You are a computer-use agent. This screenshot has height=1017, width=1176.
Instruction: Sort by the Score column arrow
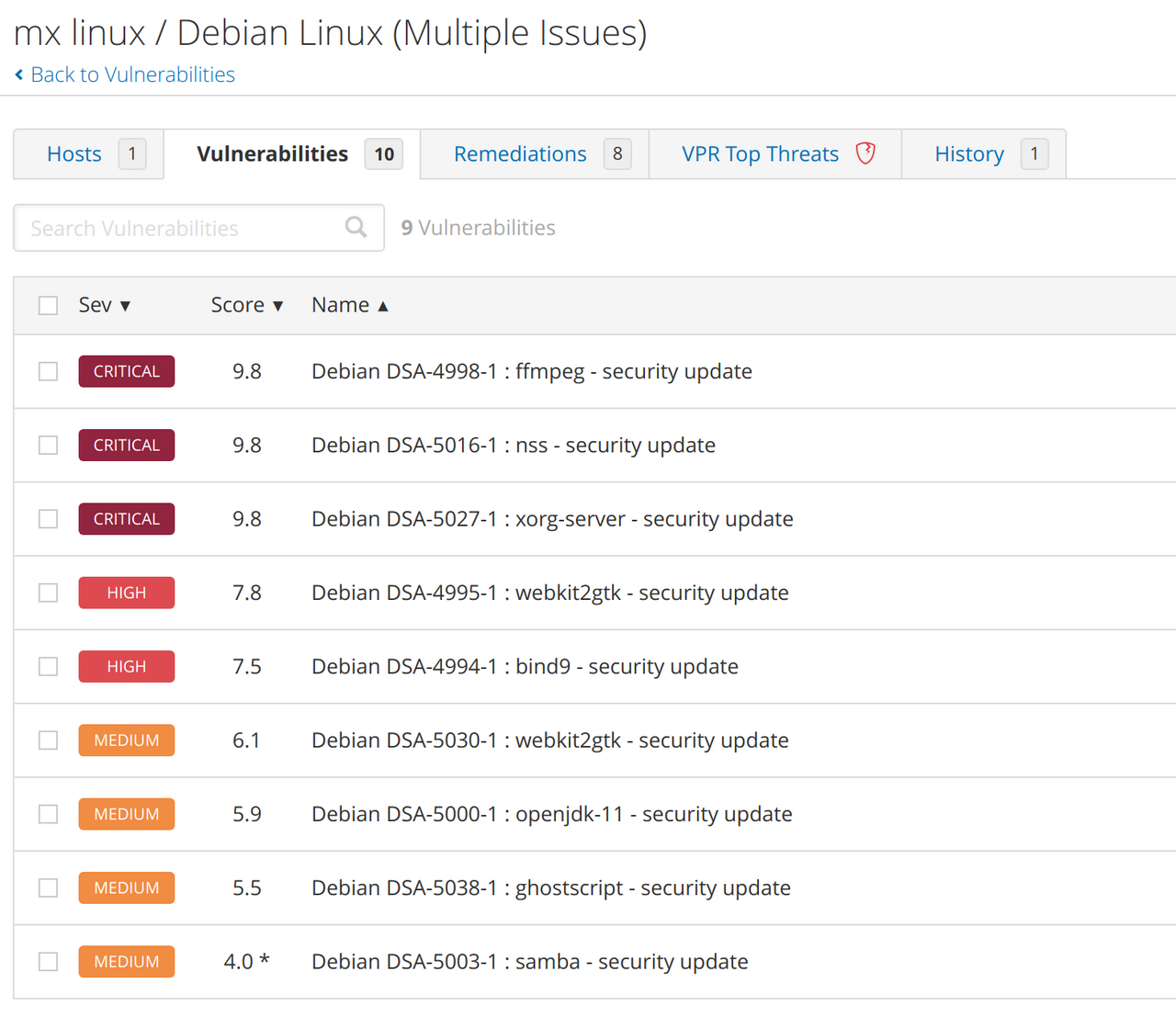[x=277, y=306]
